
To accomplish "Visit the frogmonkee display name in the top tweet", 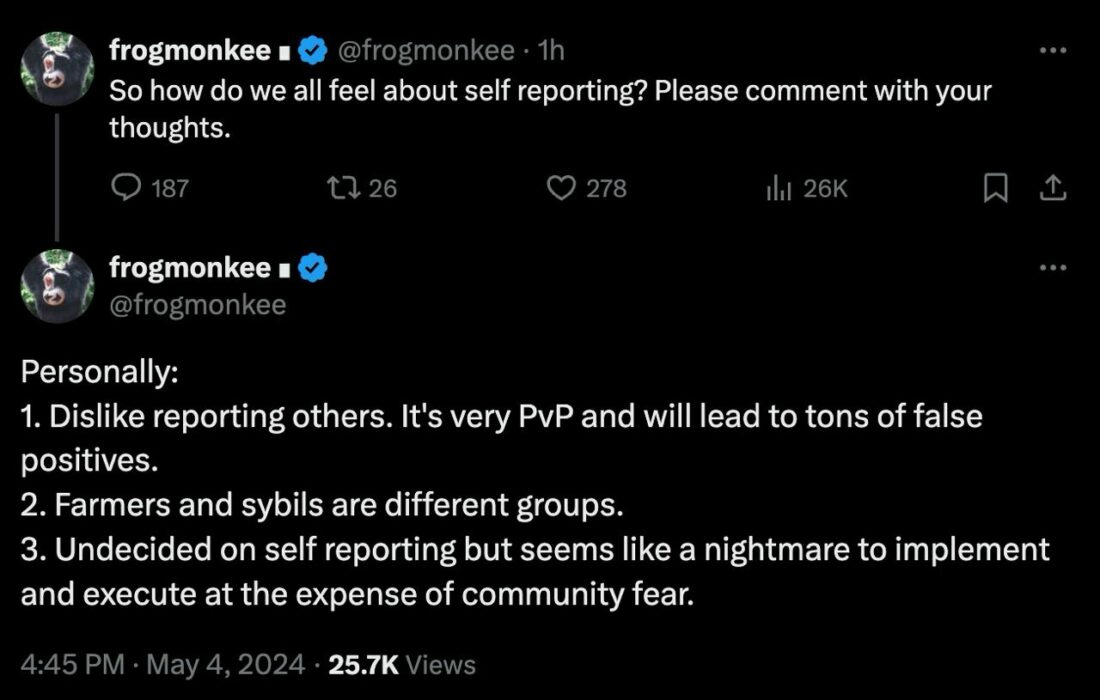I will click(190, 51).
